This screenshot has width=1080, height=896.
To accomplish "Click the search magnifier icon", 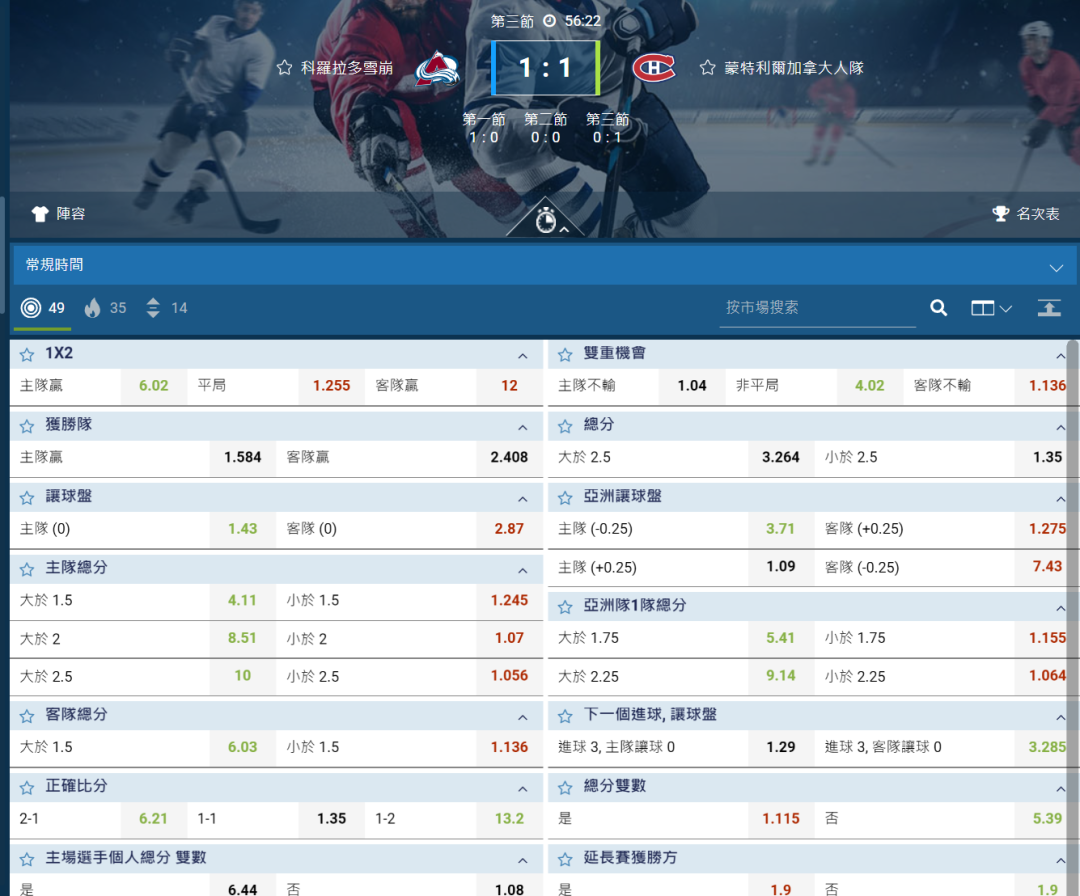I will tap(938, 308).
